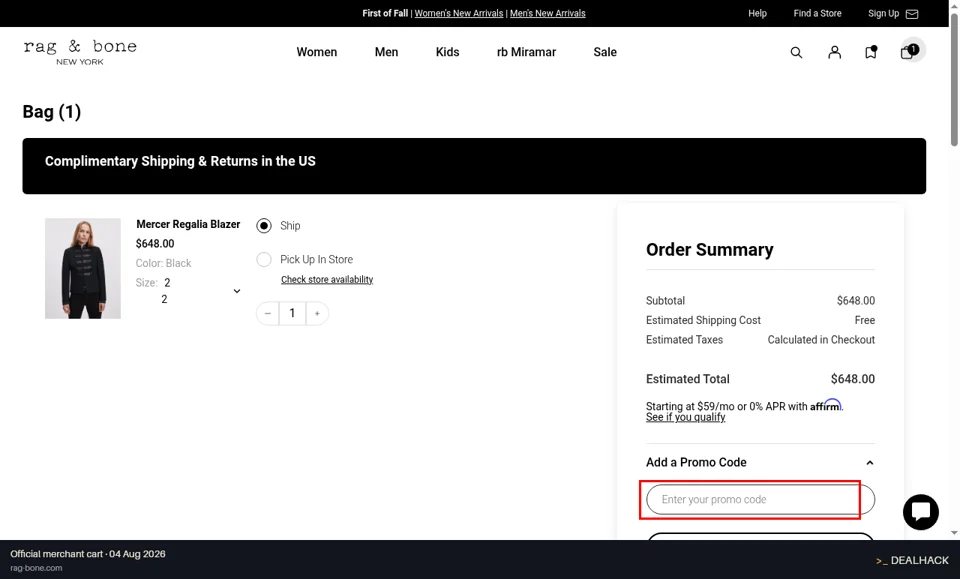
Task: Open Mercer Regalia Blazer product title
Action: [188, 224]
